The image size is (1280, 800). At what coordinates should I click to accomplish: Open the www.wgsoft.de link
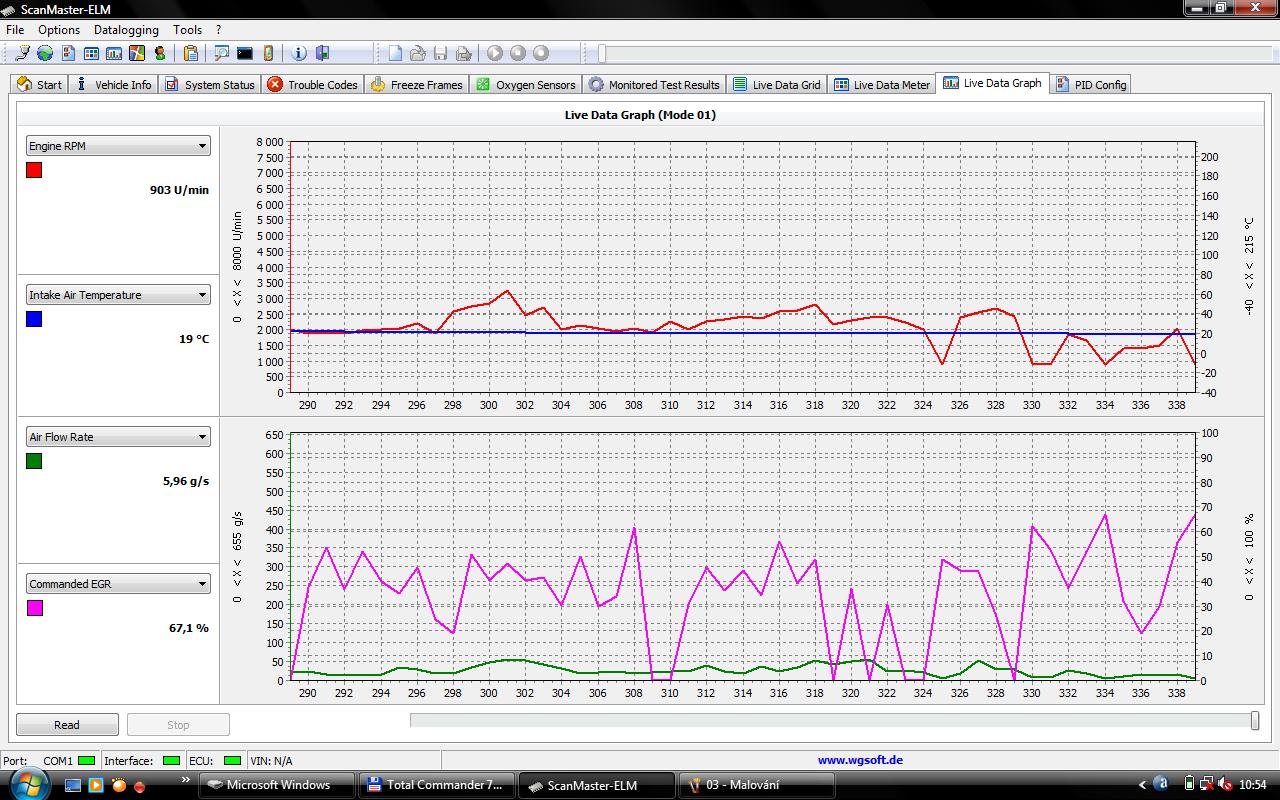coord(859,760)
